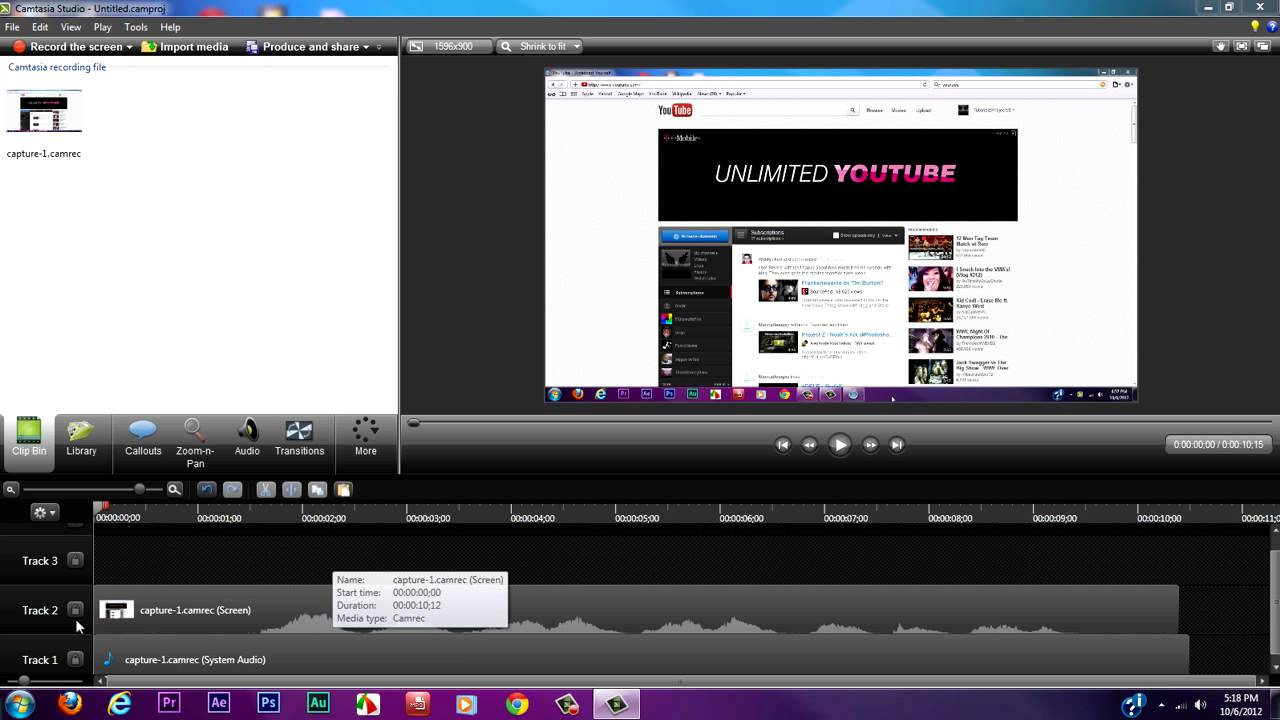Click the timeline zoom slider handle
This screenshot has width=1280, height=720.
point(140,489)
